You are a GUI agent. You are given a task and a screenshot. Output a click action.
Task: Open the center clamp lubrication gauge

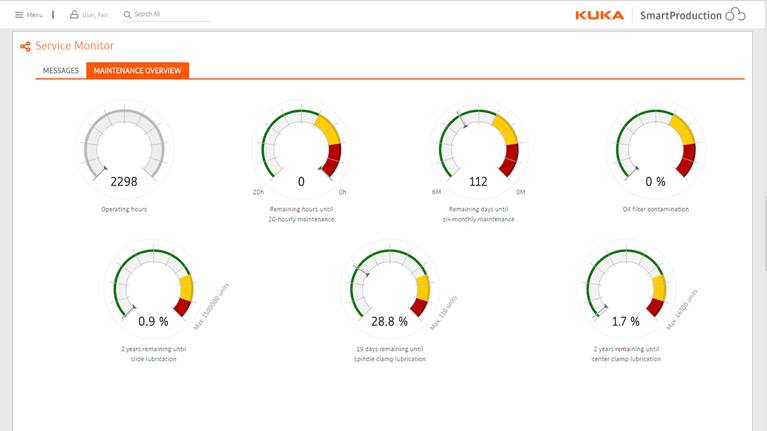coord(625,290)
